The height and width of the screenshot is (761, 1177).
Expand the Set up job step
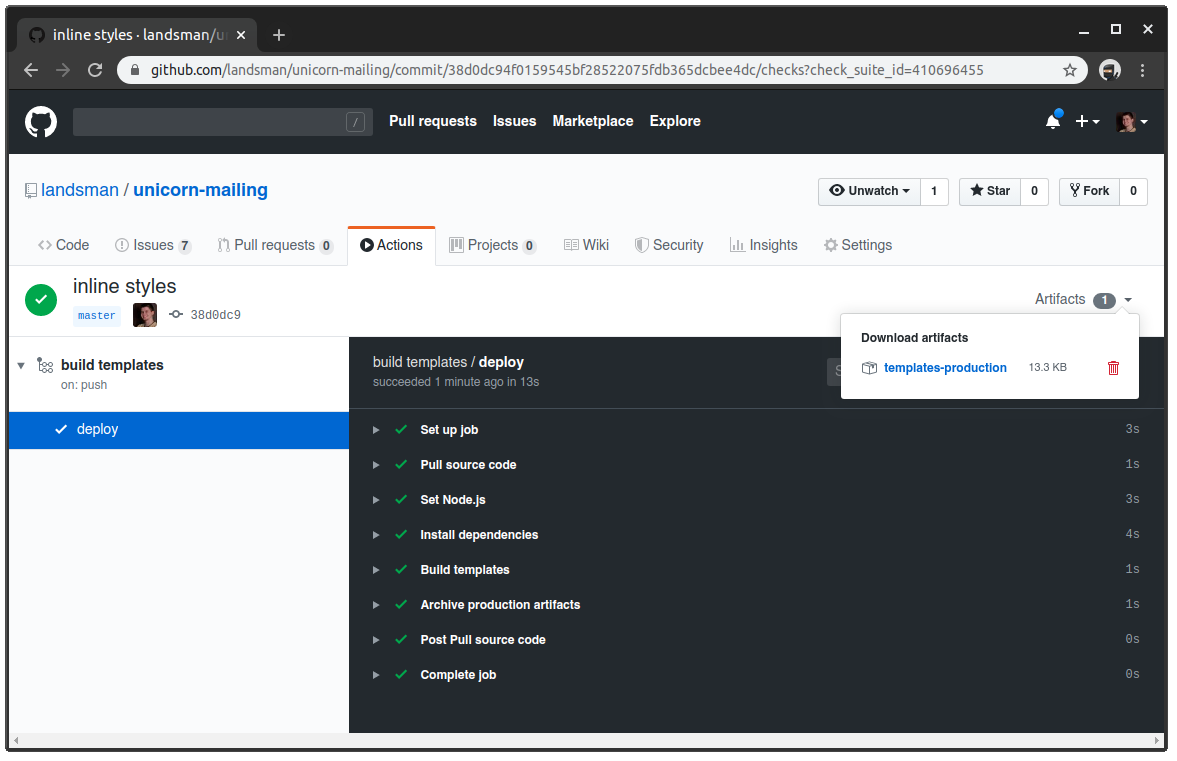376,430
